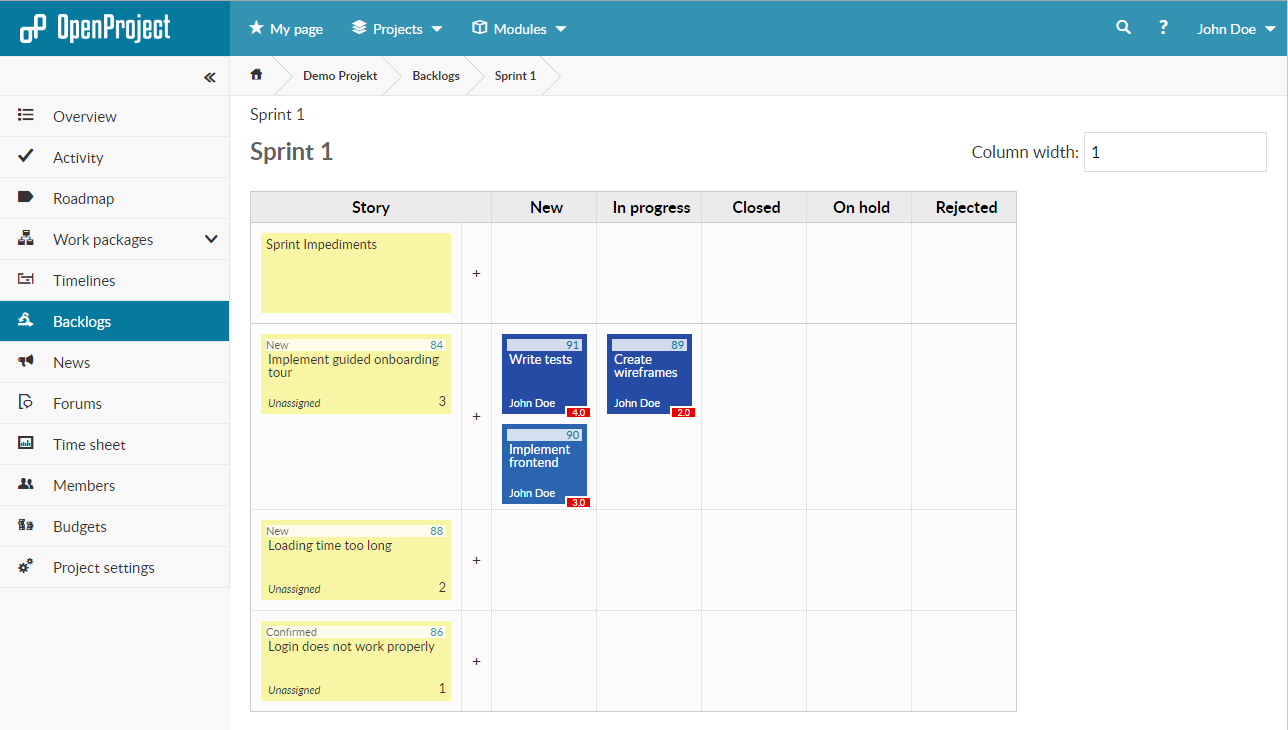
Task: Open the Modules dropdown menu
Action: coord(519,29)
